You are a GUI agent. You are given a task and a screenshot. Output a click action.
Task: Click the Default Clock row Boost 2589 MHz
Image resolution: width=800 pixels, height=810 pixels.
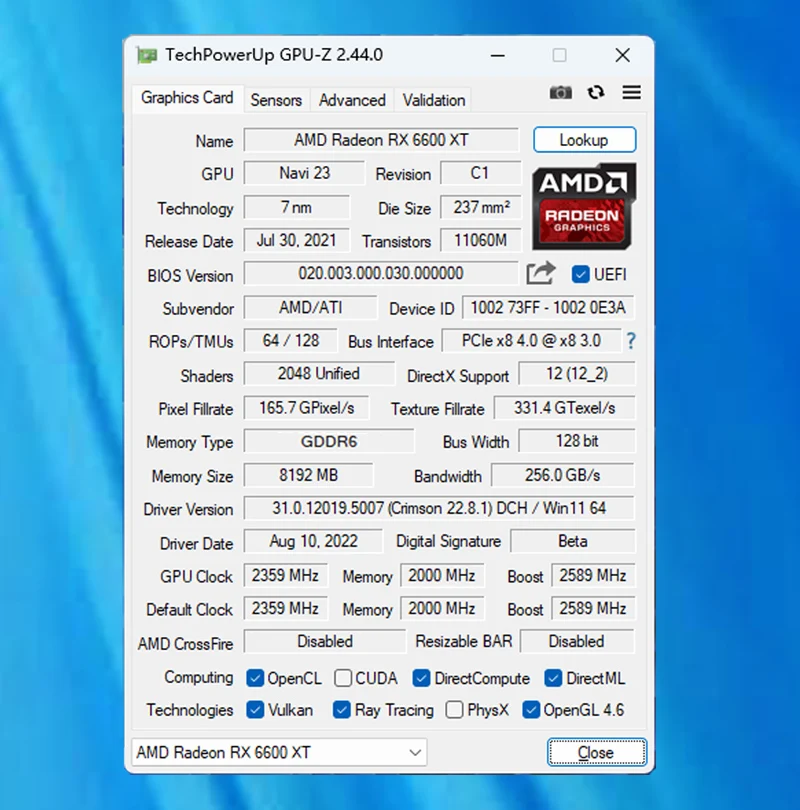[x=593, y=609]
